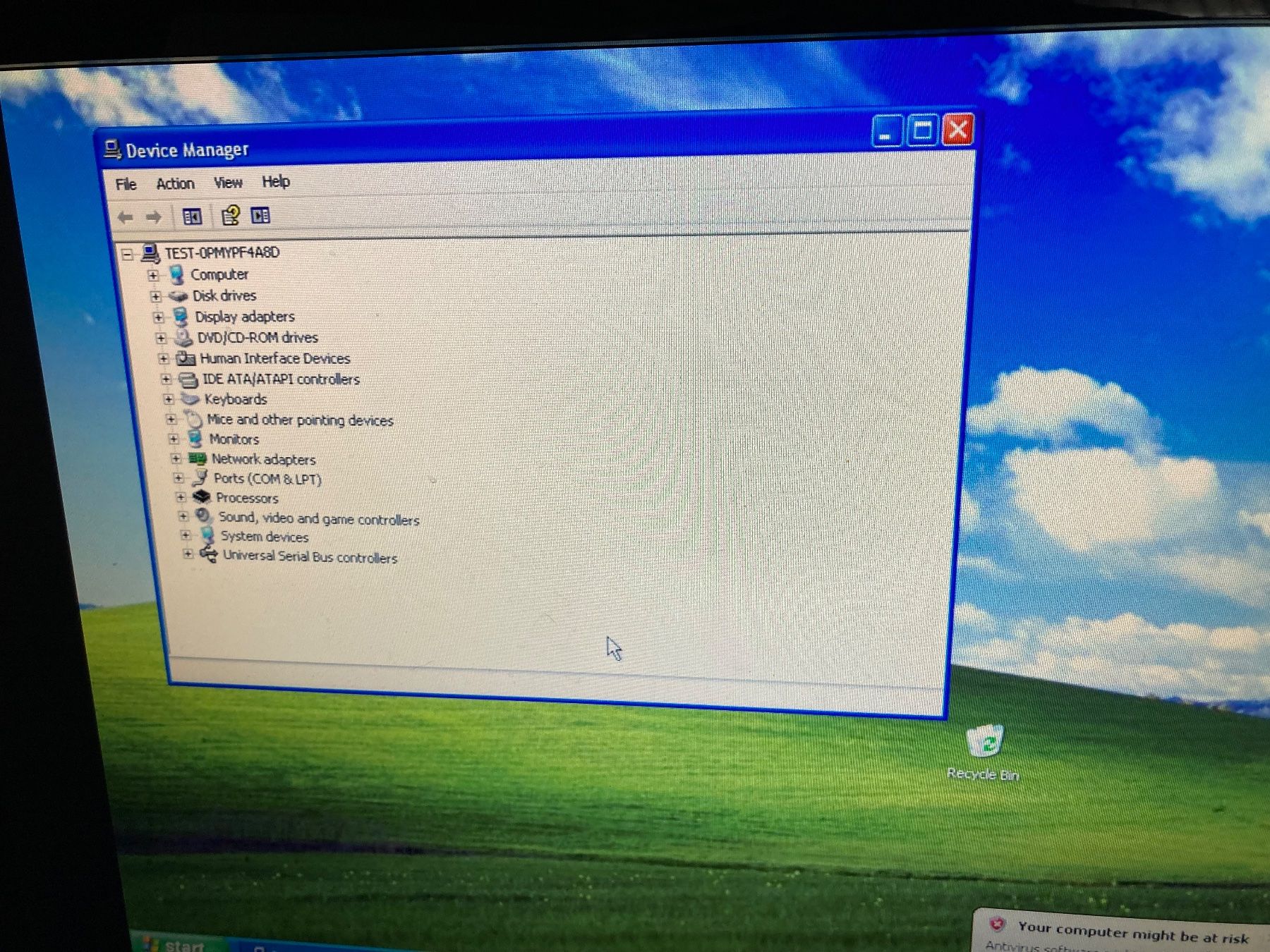Click the Mice and pointing devices icon

pyautogui.click(x=193, y=419)
